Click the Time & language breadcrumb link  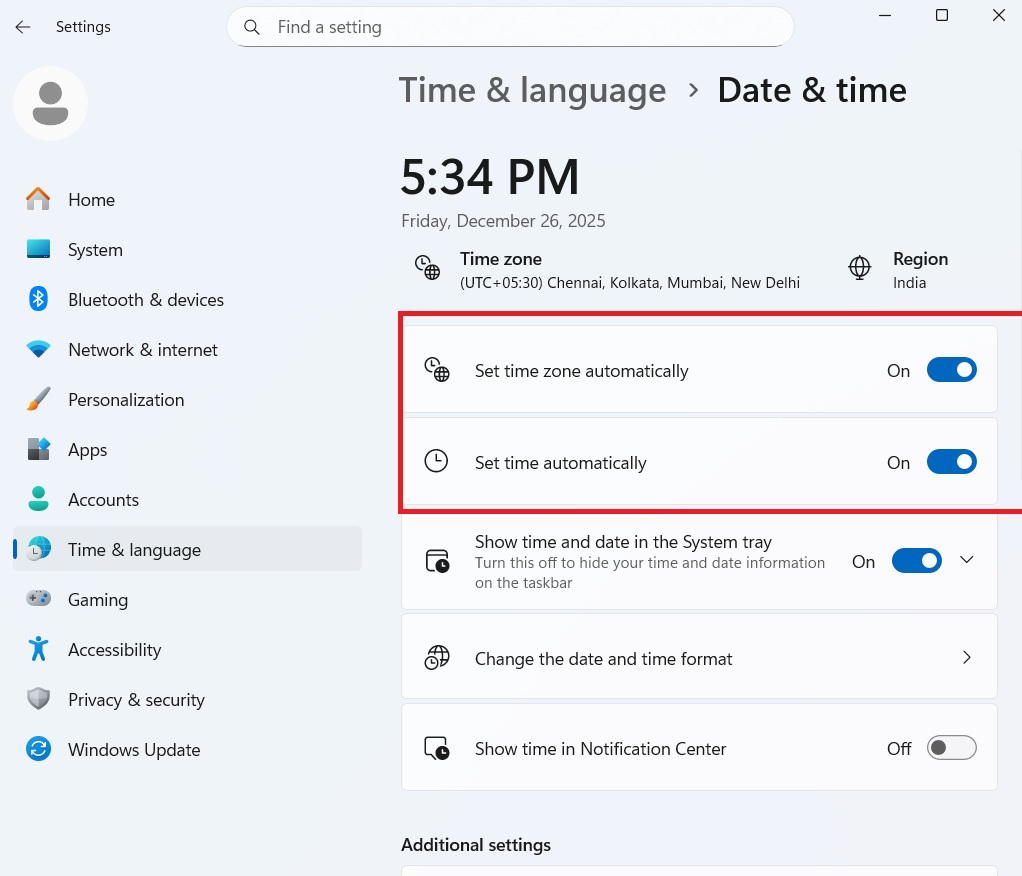click(x=532, y=90)
